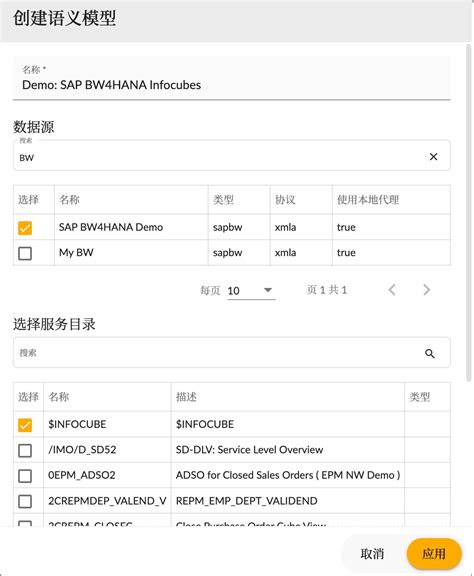Go to previous data source page
This screenshot has width=474, height=576.
[x=392, y=290]
